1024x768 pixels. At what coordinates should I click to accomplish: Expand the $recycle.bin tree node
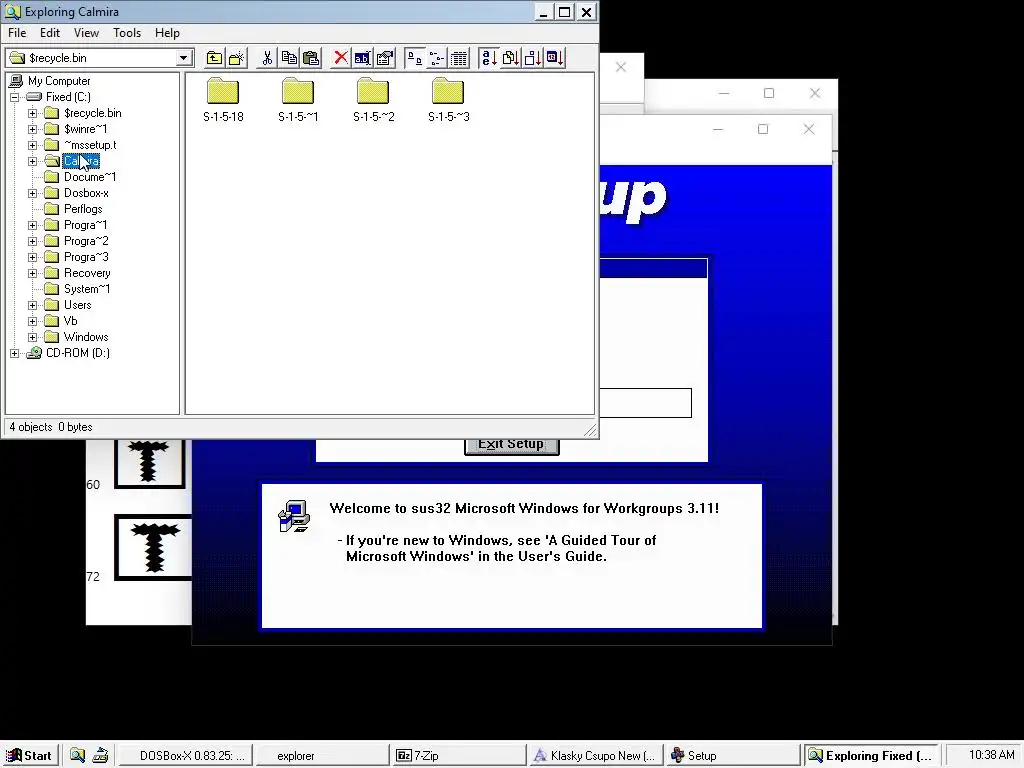pos(33,113)
